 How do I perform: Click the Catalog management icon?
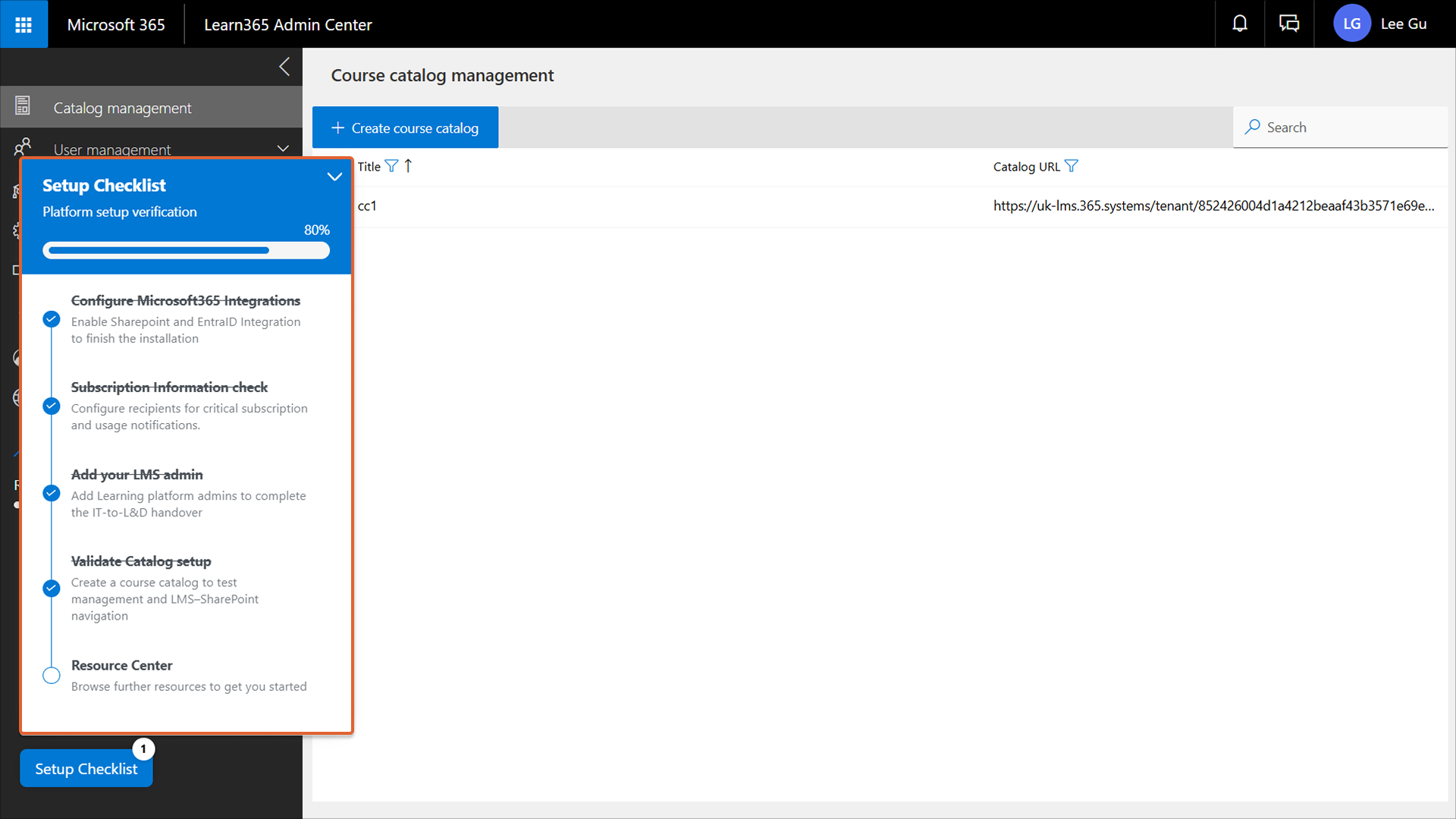[x=23, y=106]
